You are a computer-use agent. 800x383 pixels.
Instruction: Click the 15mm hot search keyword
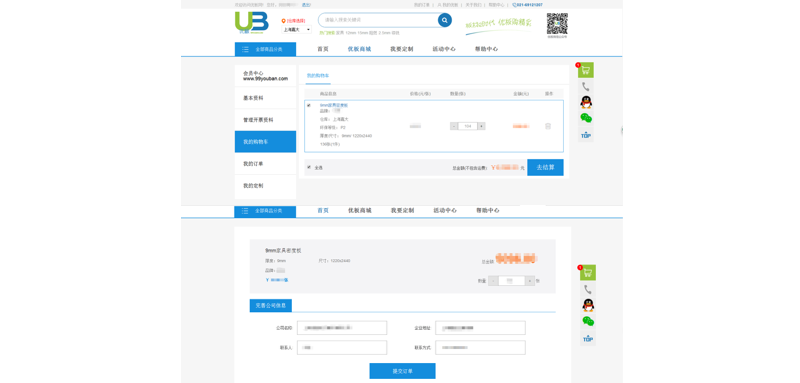point(363,33)
